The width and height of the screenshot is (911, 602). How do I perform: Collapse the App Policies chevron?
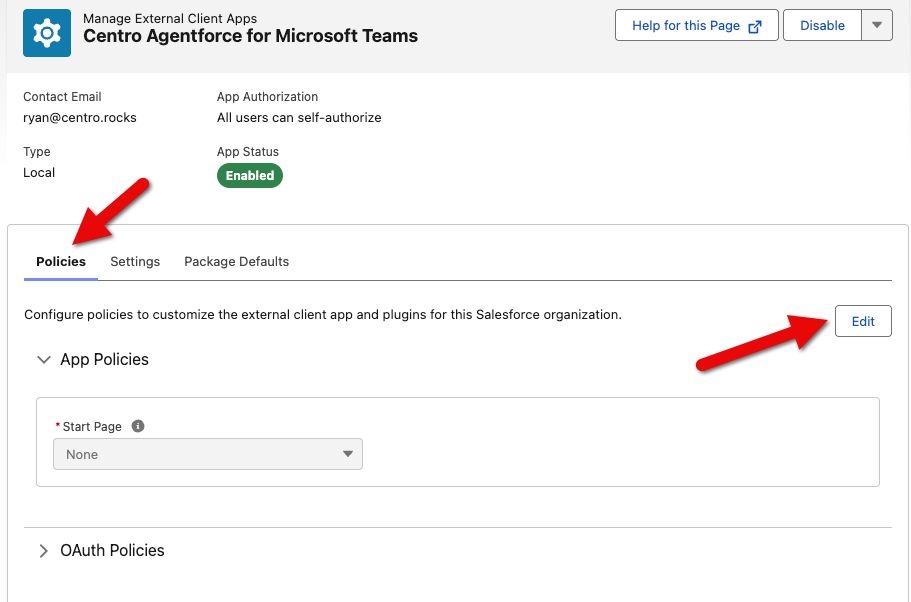click(x=43, y=360)
